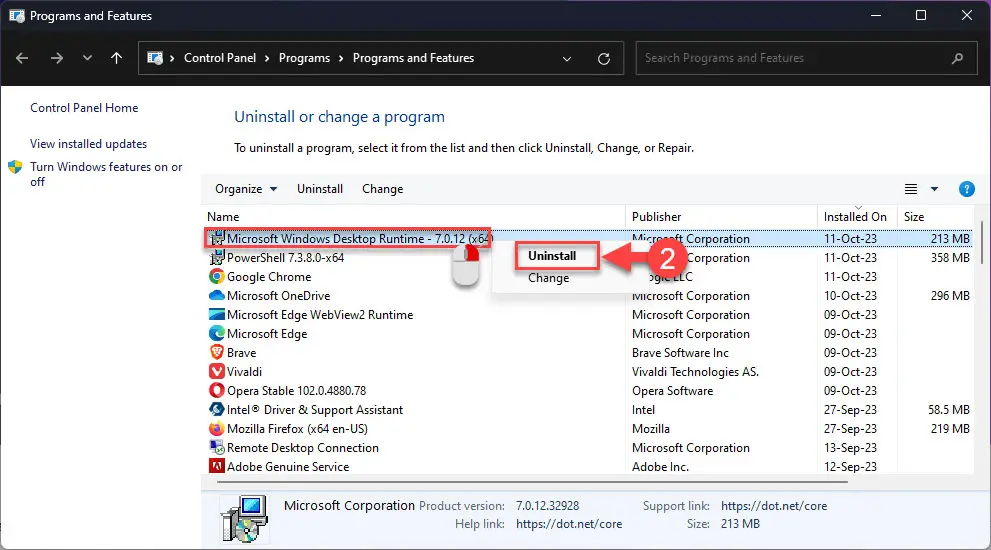Click the '58.5 MB' size cell
The image size is (991, 550).
[x=949, y=410]
